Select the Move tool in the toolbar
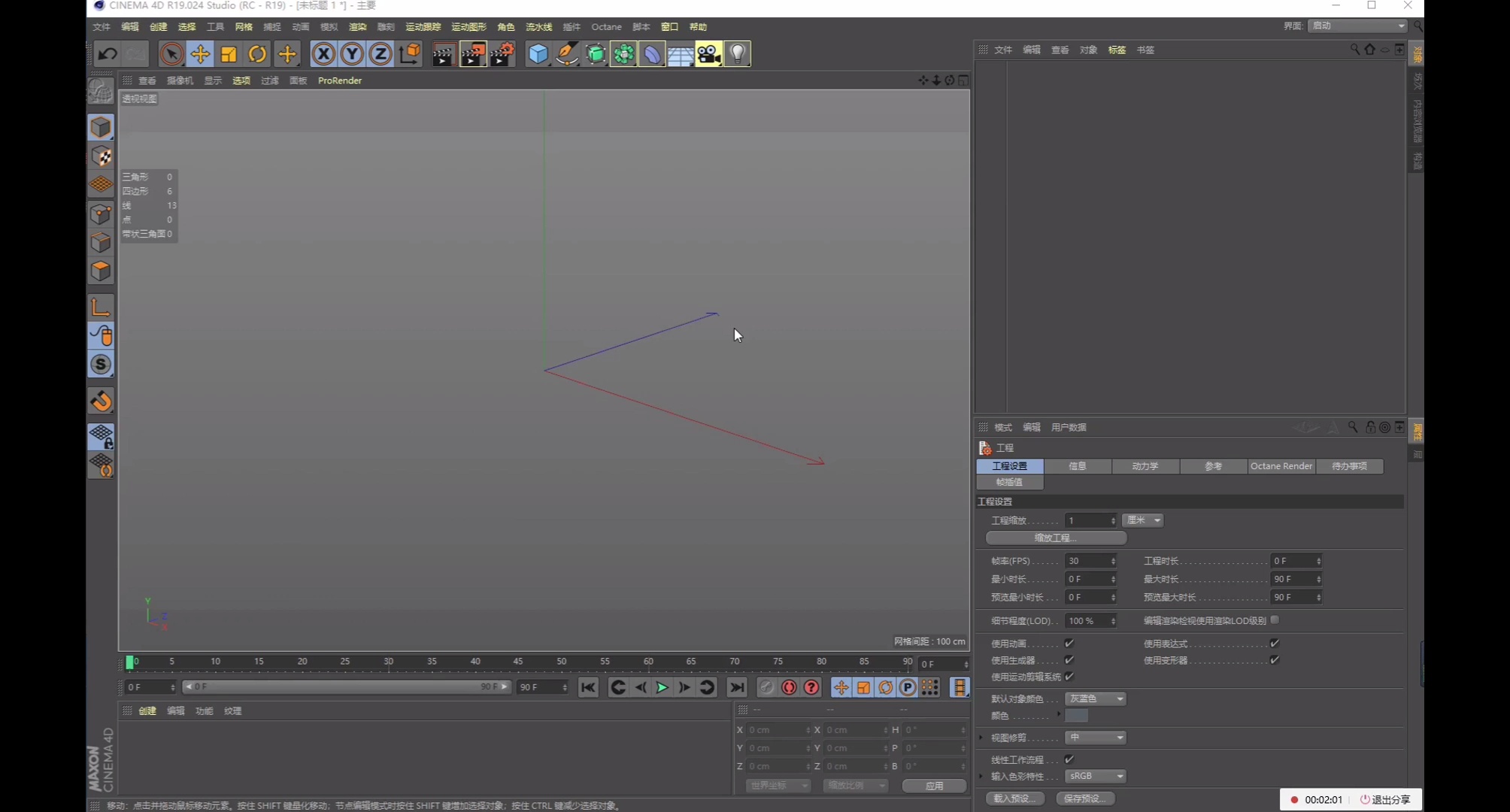1510x812 pixels. (200, 53)
